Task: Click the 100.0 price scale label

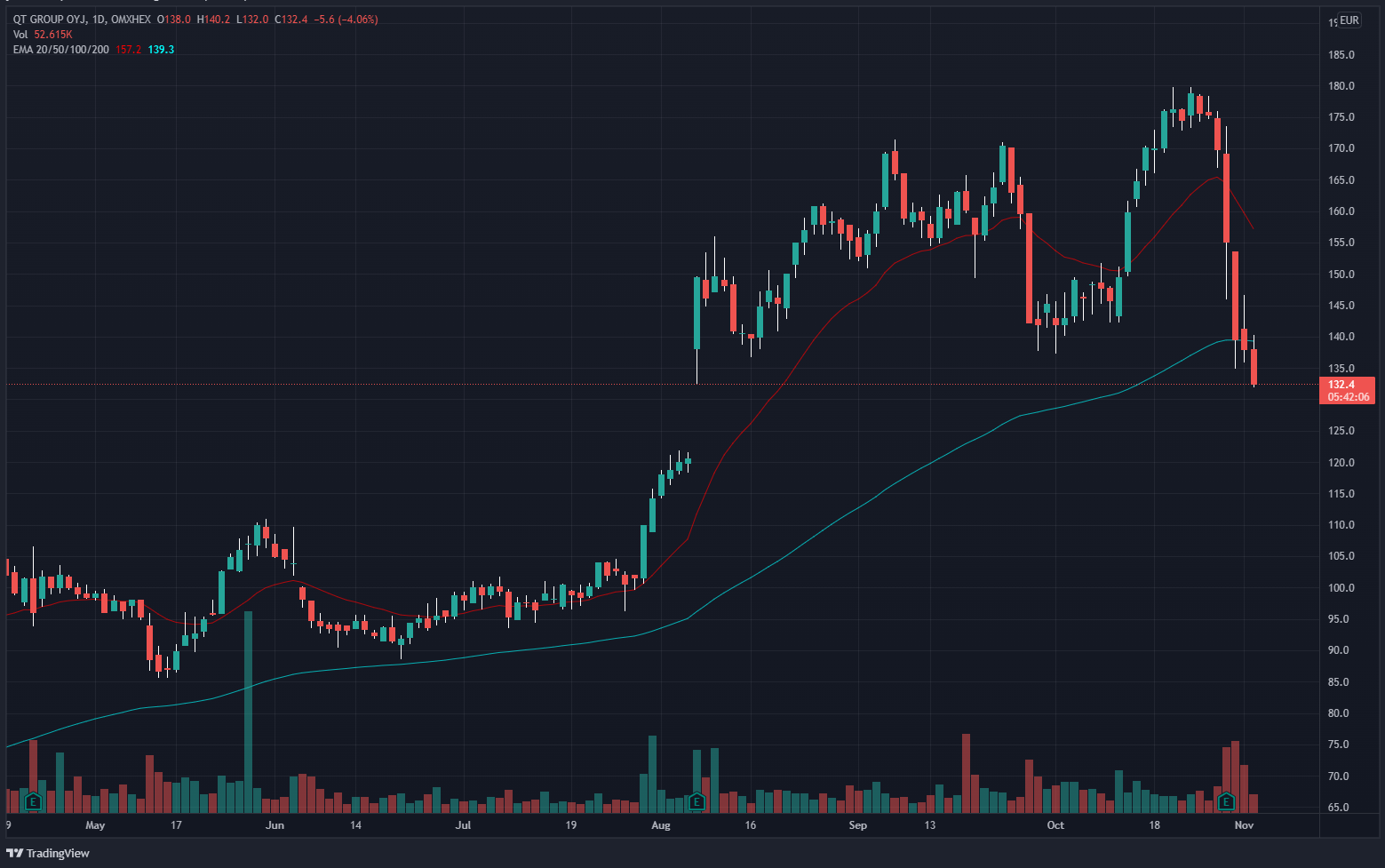Action: (1341, 588)
